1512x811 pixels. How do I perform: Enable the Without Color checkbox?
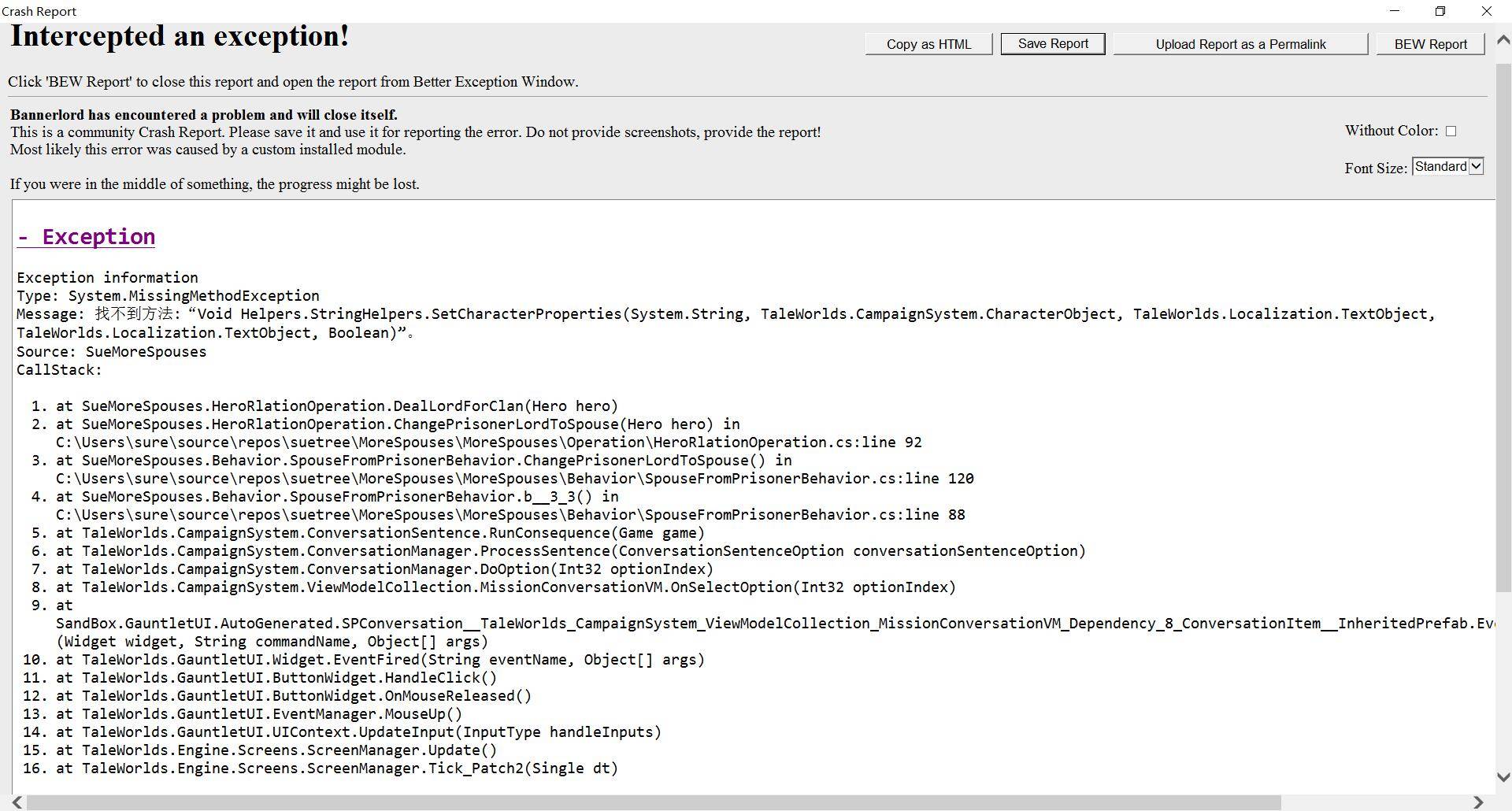click(1451, 131)
